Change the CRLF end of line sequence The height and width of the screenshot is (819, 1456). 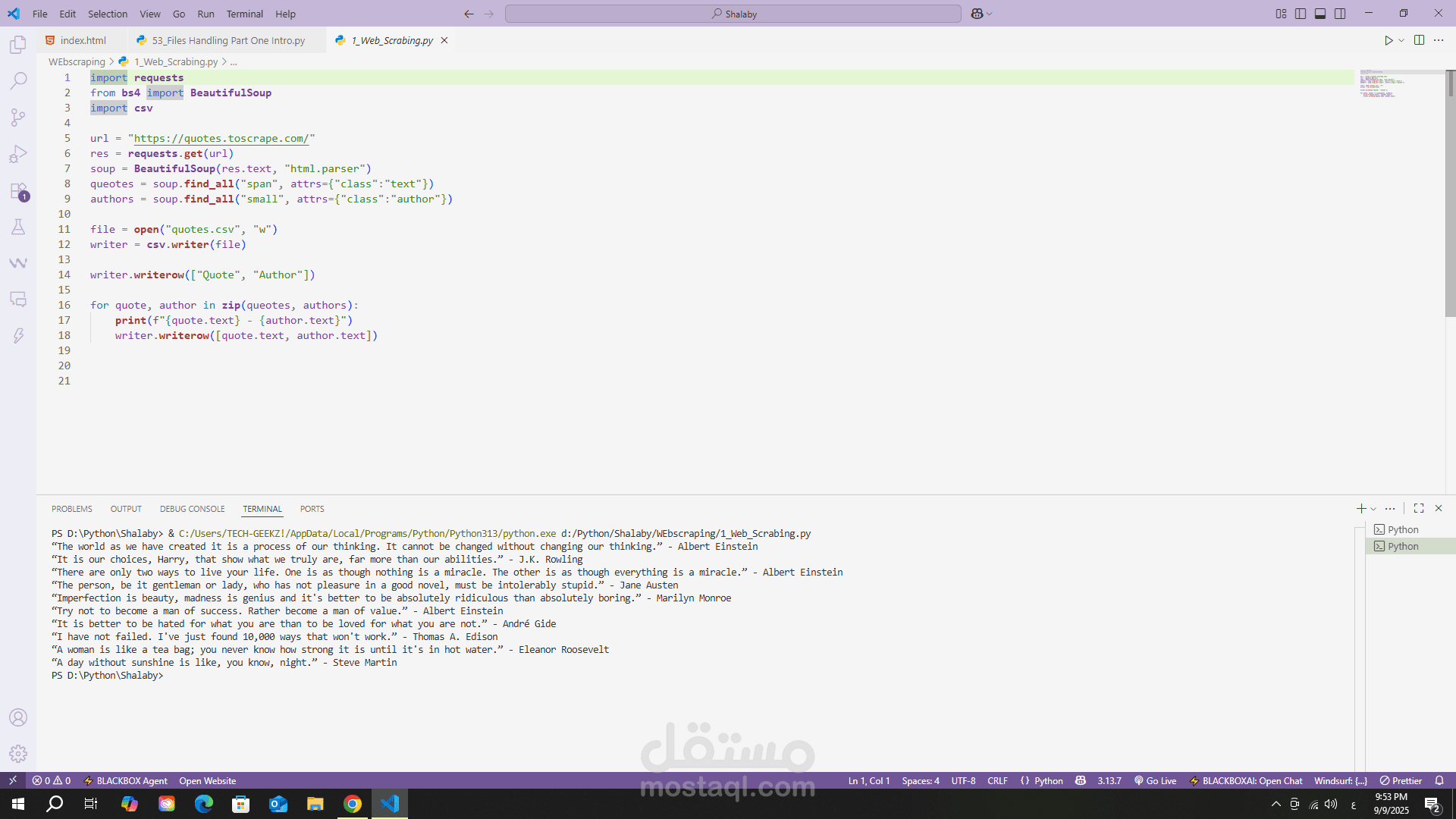coord(997,780)
